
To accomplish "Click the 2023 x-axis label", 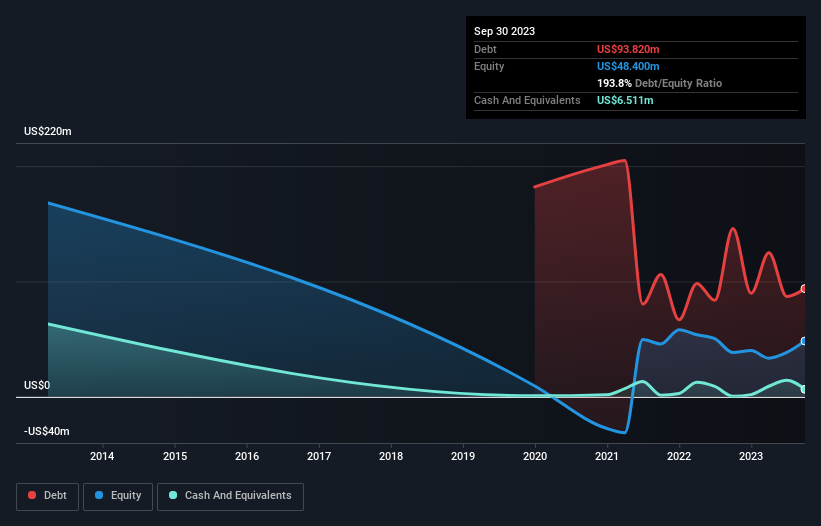I will coord(751,456).
